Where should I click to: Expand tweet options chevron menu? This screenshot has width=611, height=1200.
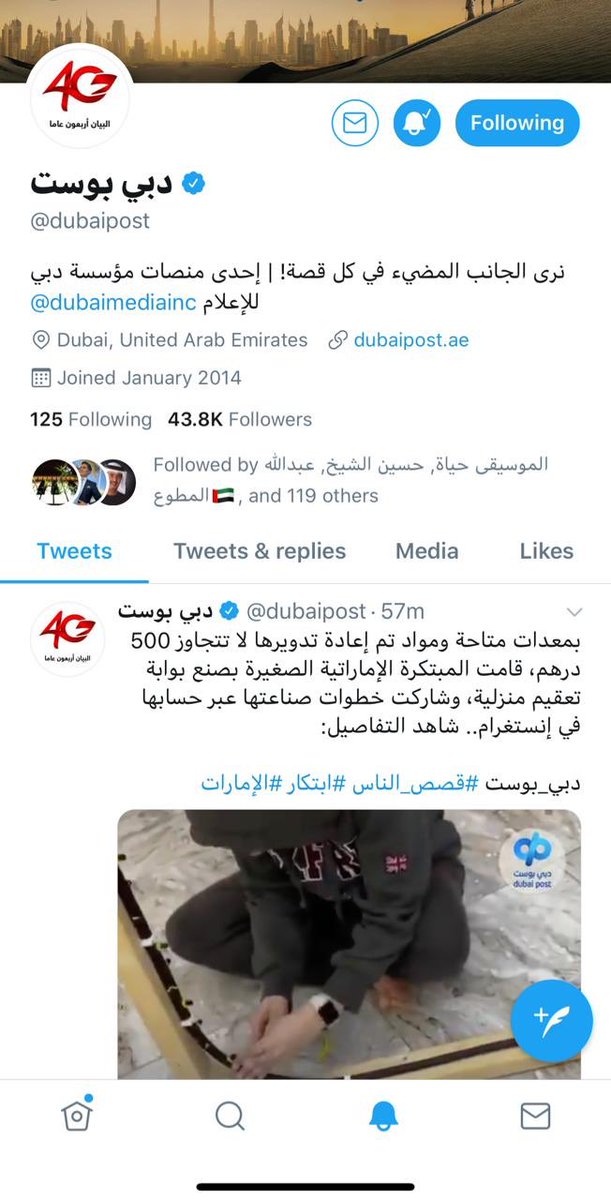574,611
